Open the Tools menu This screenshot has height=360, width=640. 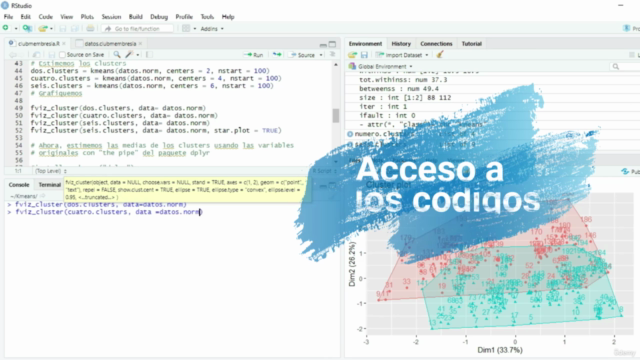[207, 17]
